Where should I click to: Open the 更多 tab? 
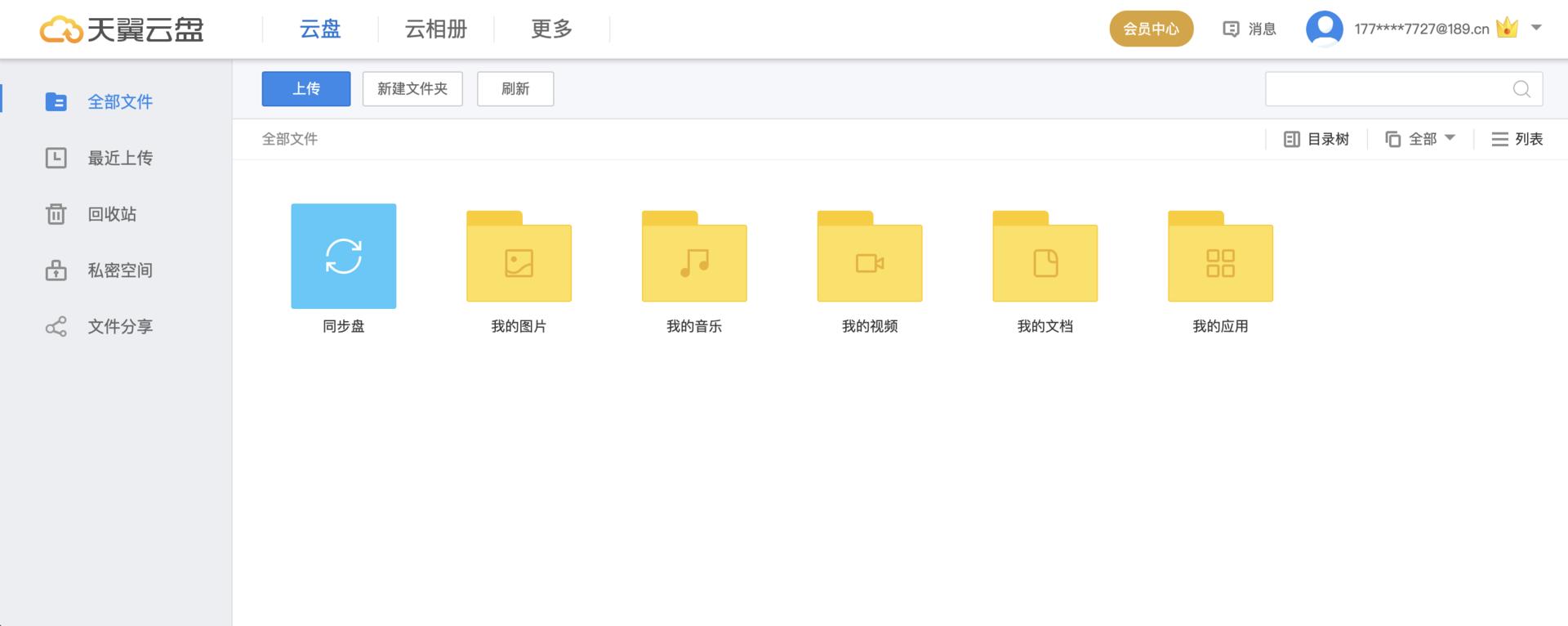pos(551,29)
